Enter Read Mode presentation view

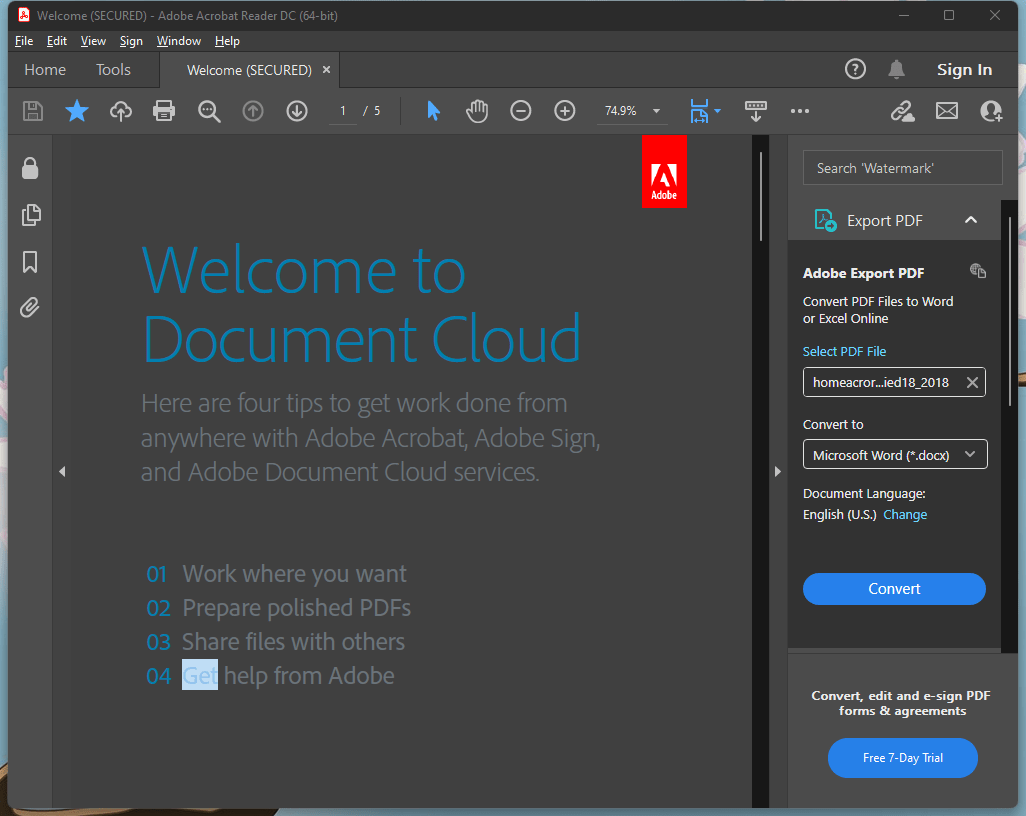[755, 111]
